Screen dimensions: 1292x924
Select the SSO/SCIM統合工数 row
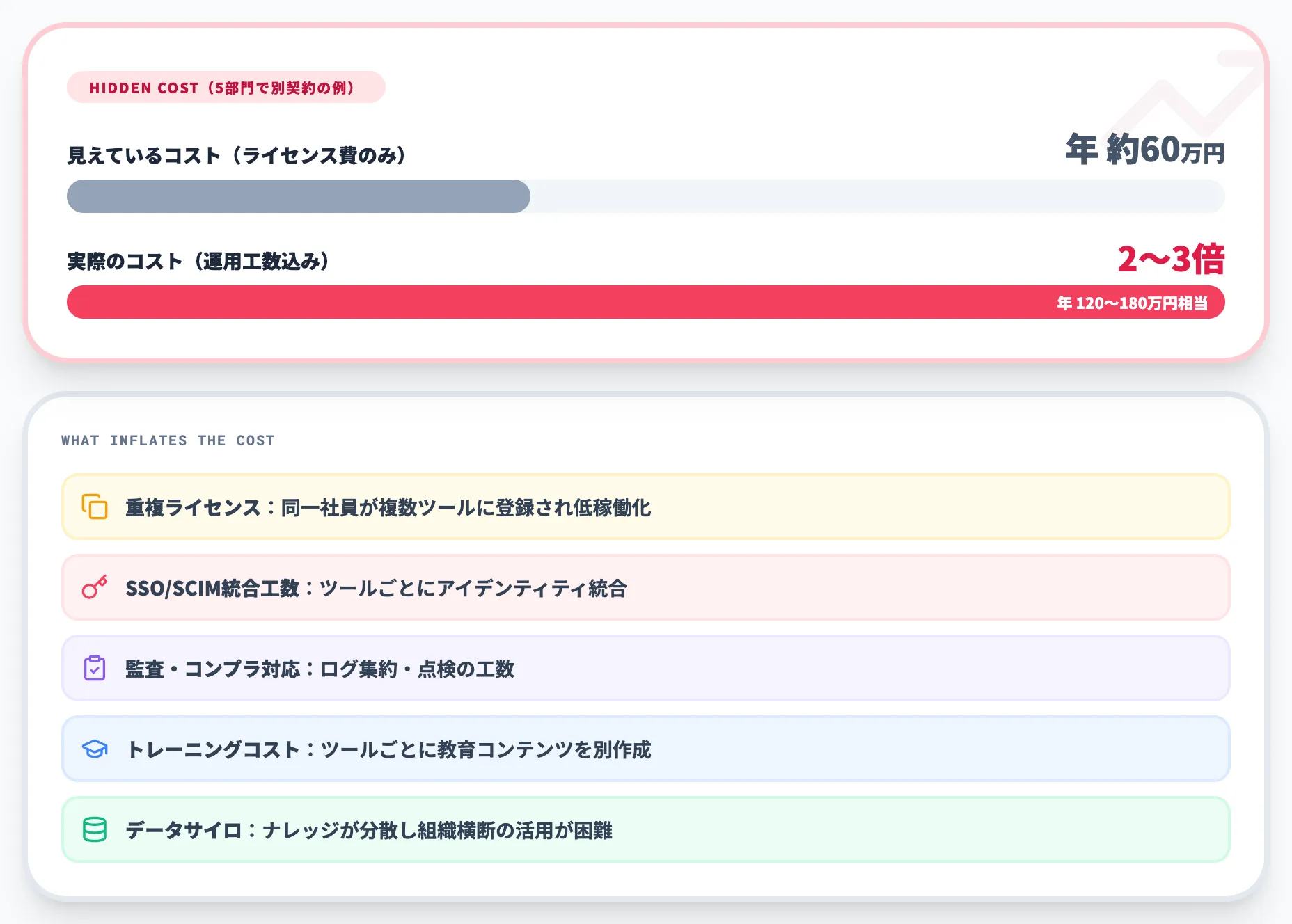click(x=646, y=587)
